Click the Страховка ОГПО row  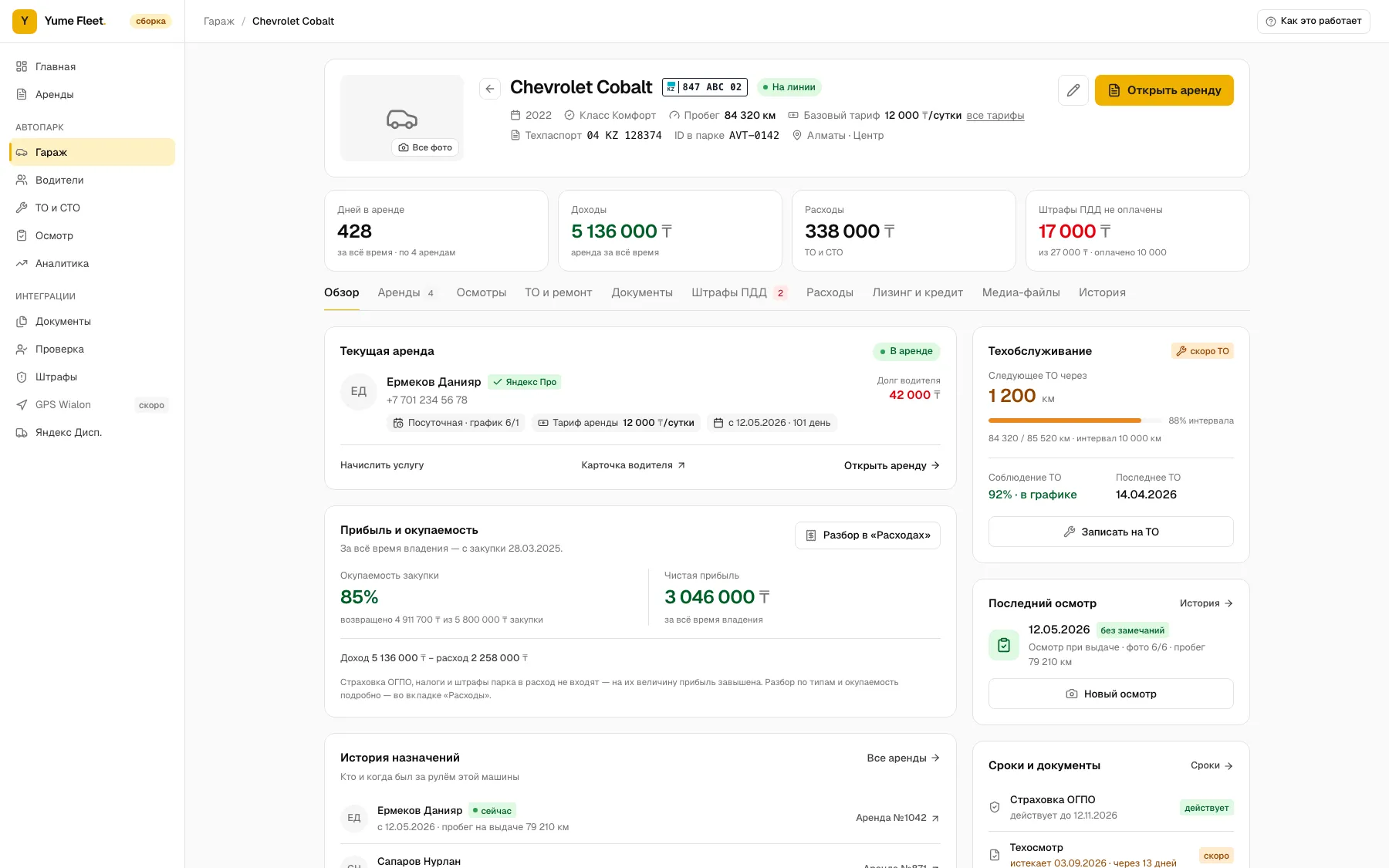pyautogui.click(x=1111, y=807)
